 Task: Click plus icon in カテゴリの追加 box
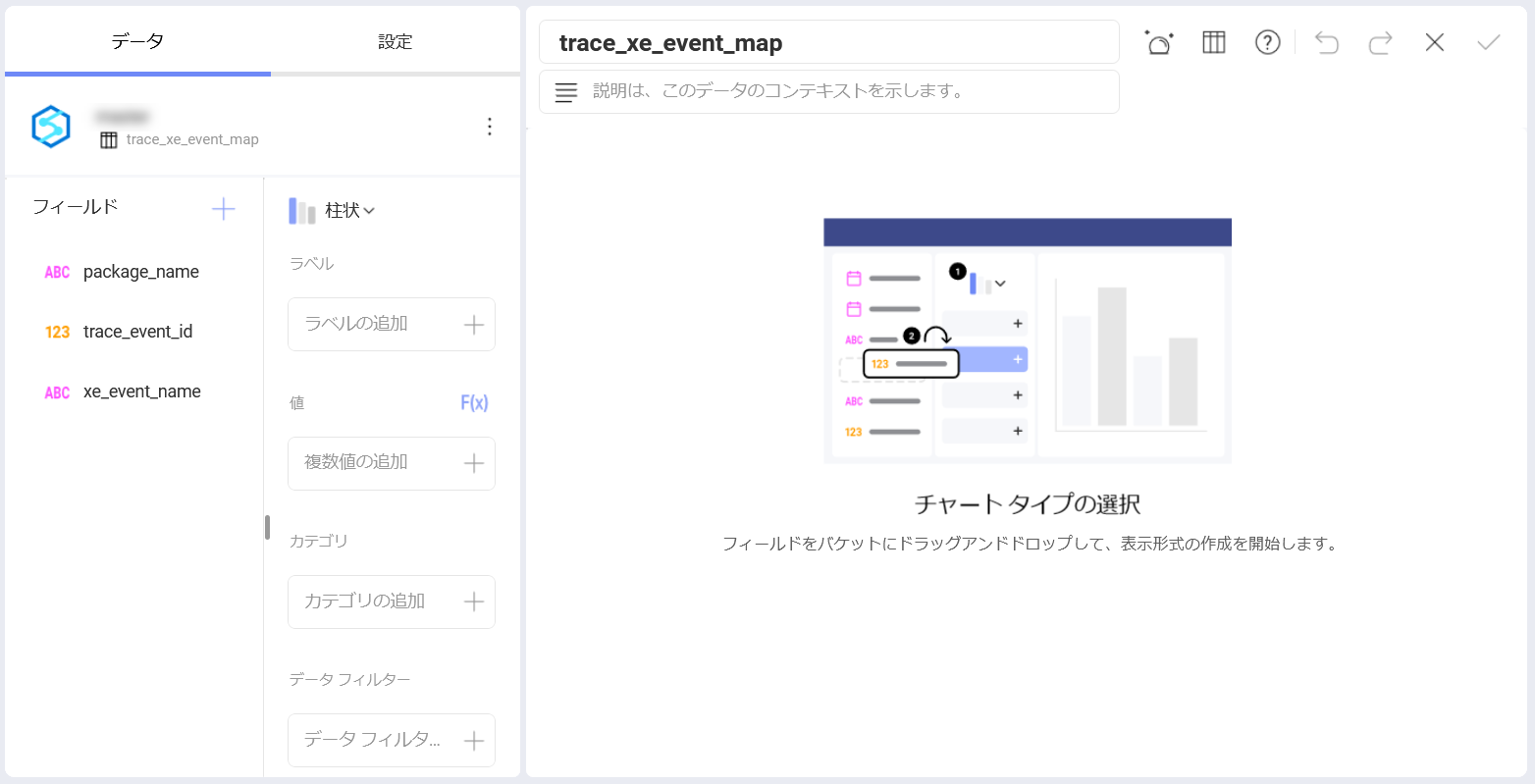tap(474, 601)
